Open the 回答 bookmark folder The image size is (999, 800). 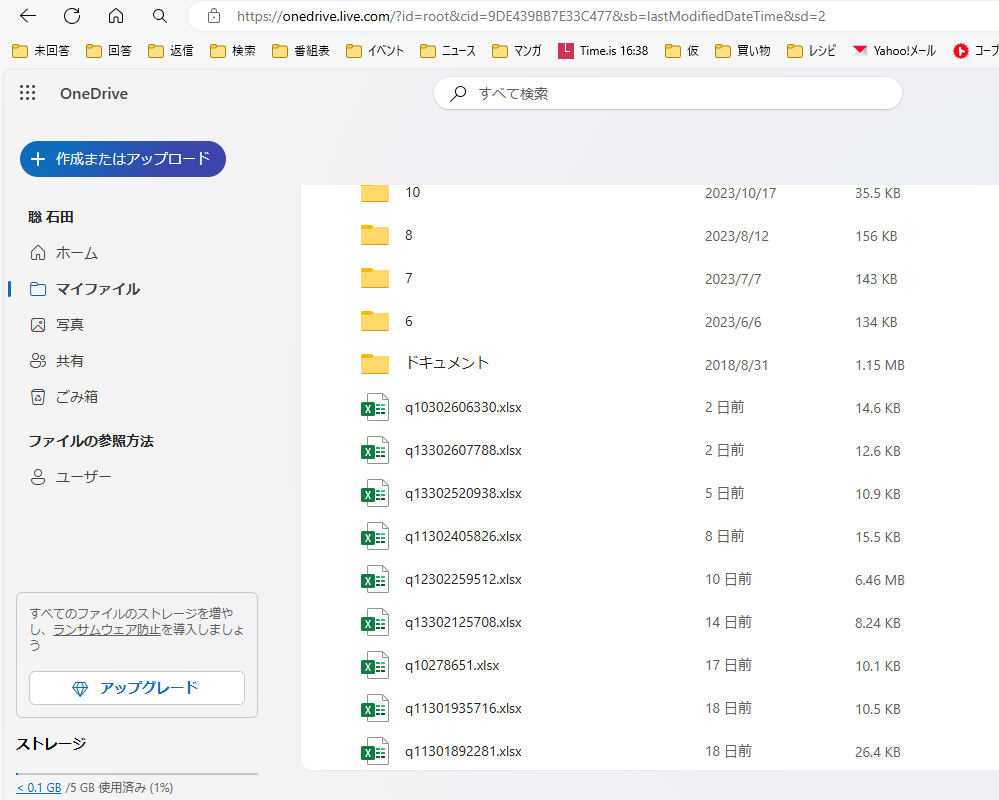click(x=109, y=51)
